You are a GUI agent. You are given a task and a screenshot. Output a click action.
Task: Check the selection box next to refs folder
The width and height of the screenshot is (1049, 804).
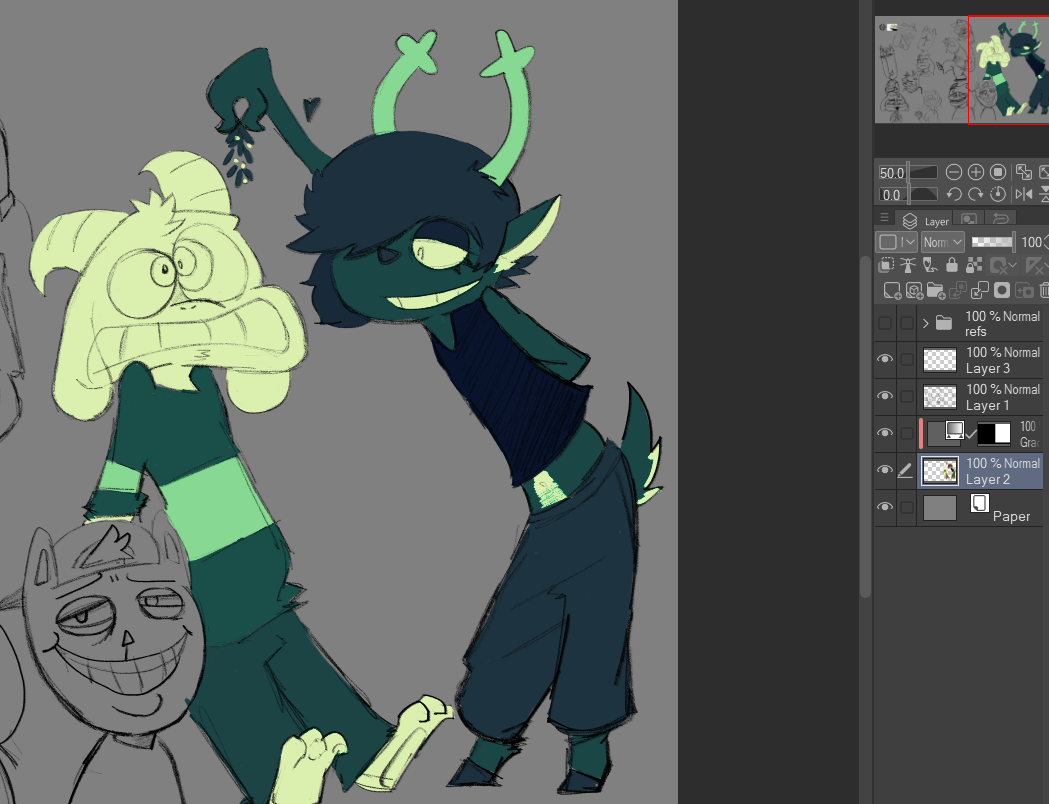[x=907, y=323]
